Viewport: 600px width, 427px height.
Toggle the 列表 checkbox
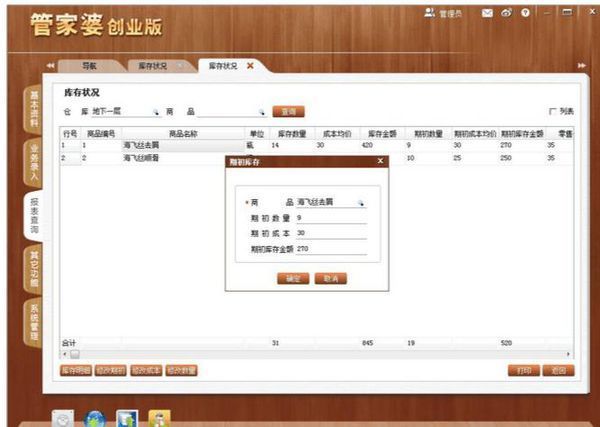click(552, 111)
